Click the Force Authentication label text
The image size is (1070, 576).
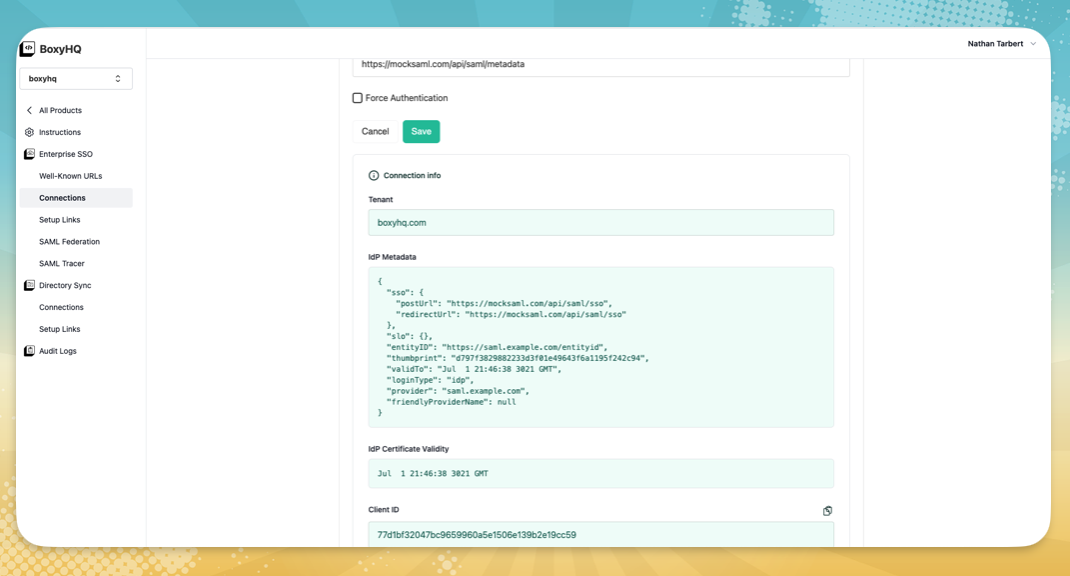pyautogui.click(x=407, y=98)
